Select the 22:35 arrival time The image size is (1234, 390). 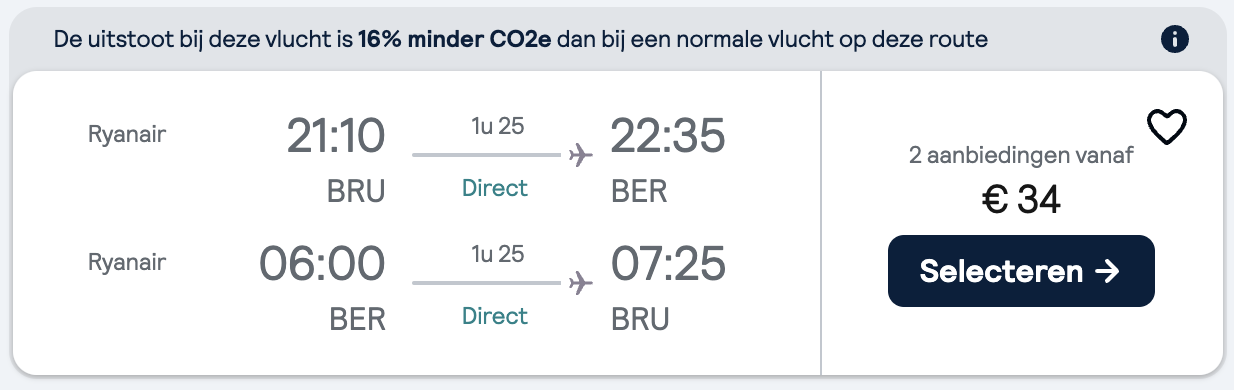point(667,136)
